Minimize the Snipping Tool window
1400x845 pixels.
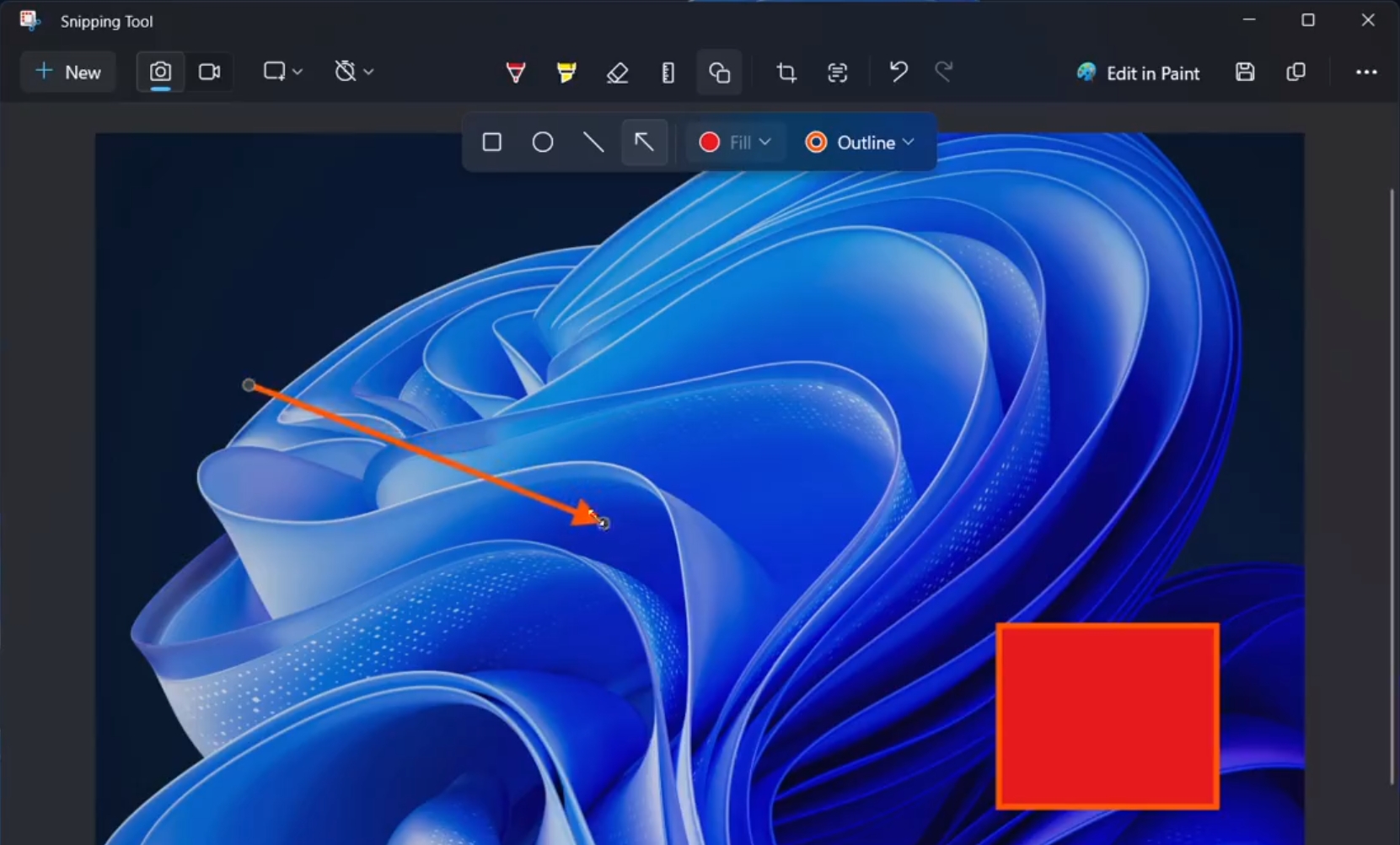coord(1249,20)
